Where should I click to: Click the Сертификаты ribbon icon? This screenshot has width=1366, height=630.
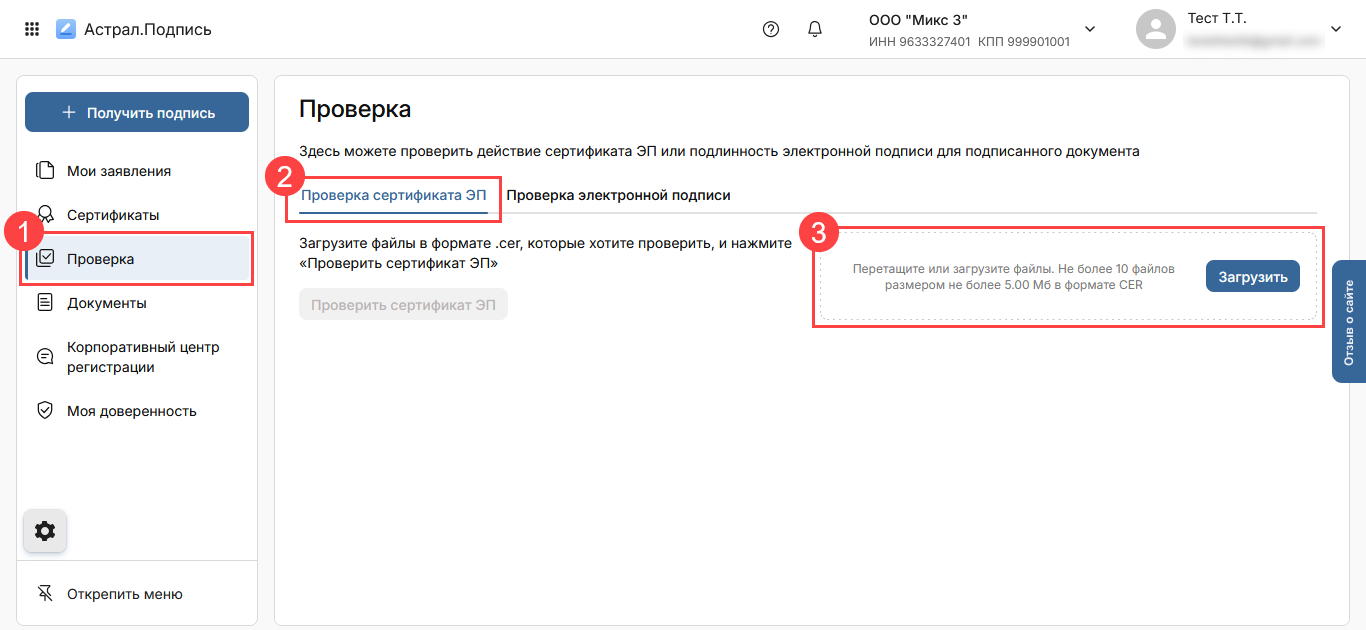[x=45, y=215]
